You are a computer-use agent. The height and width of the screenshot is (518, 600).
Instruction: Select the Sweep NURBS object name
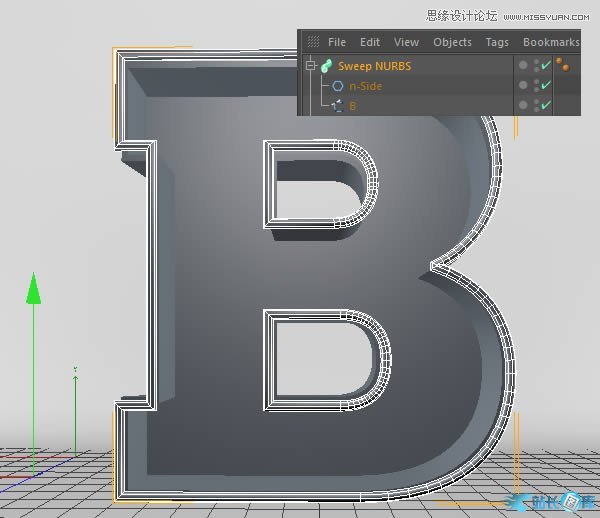(374, 66)
